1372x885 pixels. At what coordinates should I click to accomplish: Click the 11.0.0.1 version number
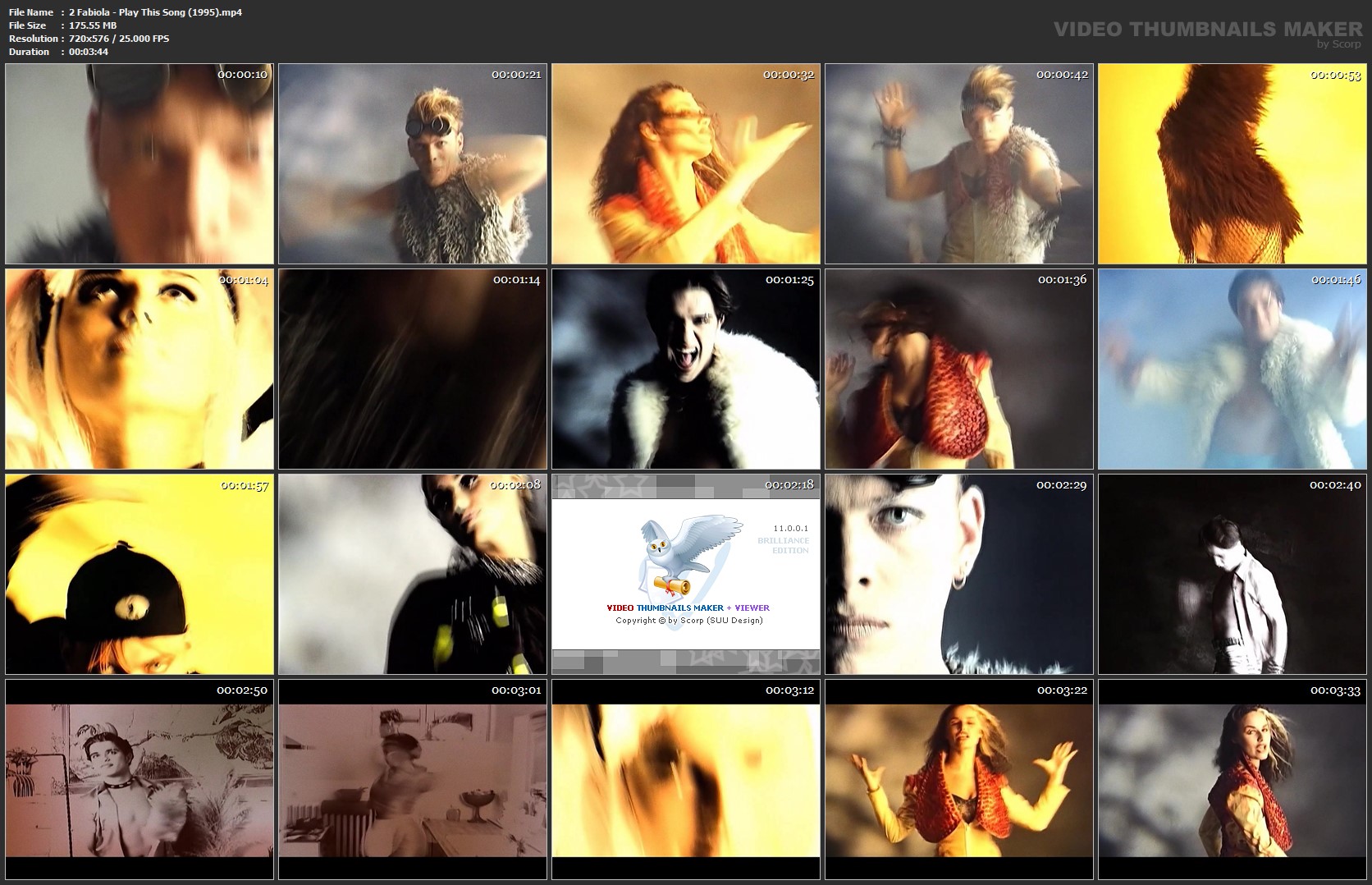791,528
